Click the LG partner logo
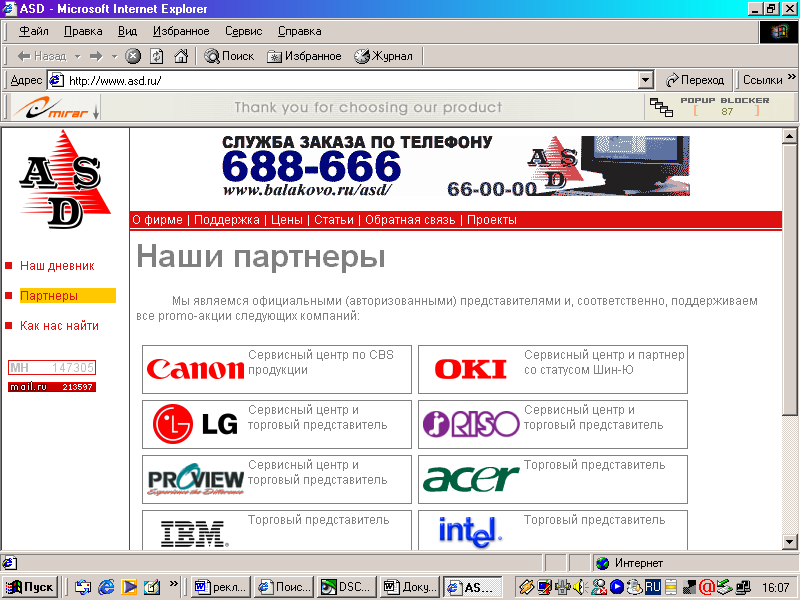The image size is (800, 600). [x=195, y=424]
